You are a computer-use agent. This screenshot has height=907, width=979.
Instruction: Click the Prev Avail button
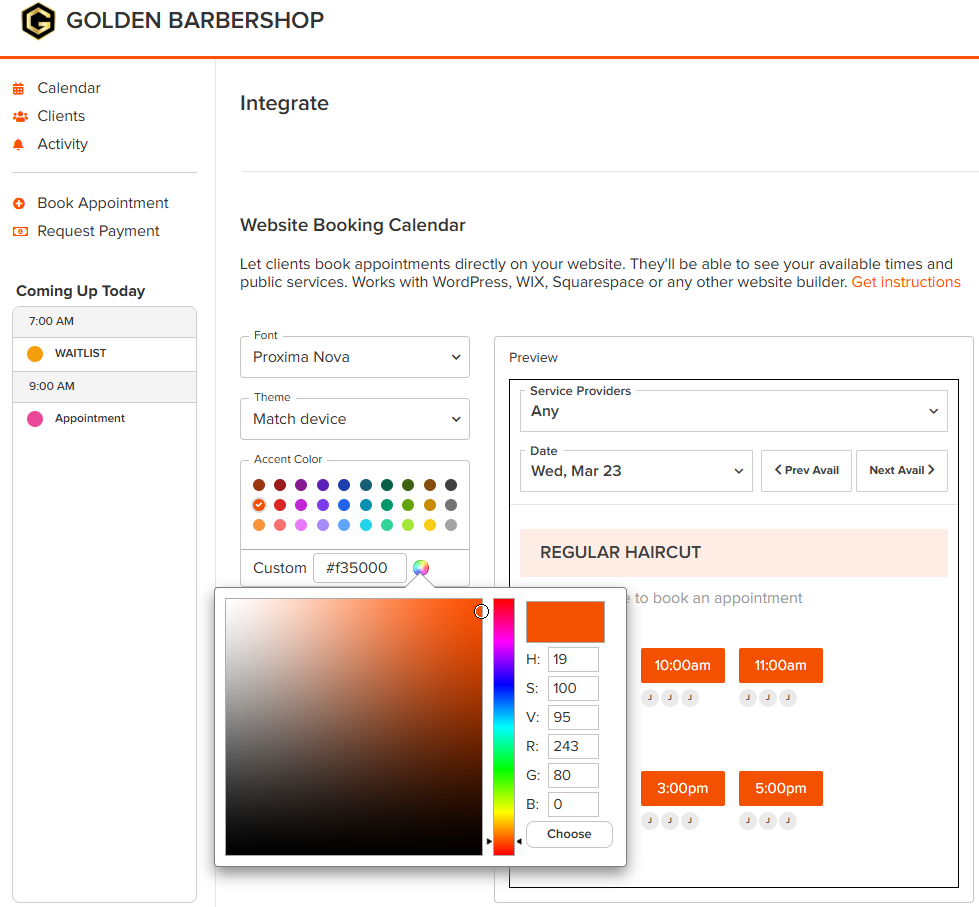coord(806,471)
